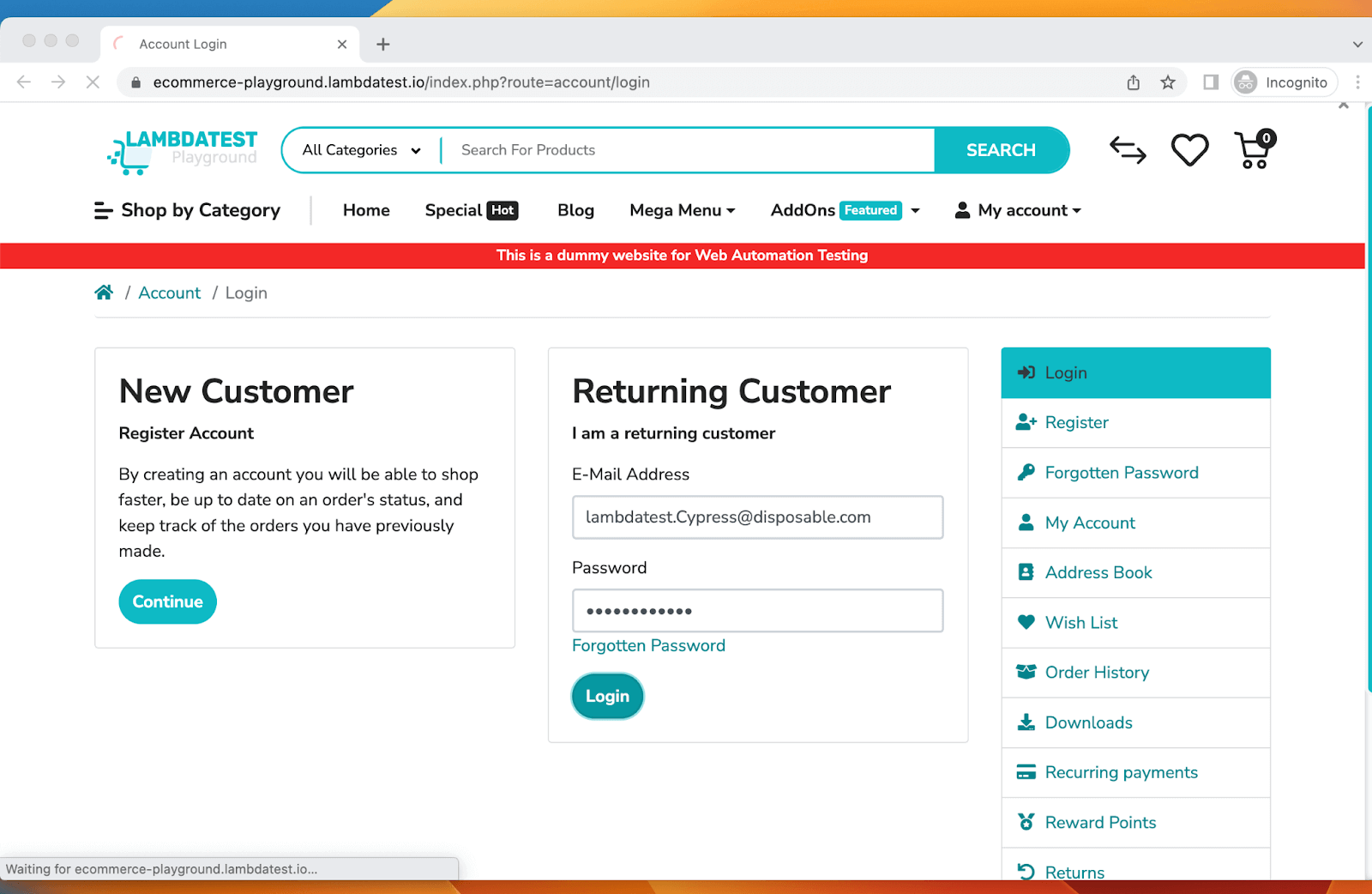Click the Login button in Returning Customer
This screenshot has height=894, width=1372.
click(607, 696)
